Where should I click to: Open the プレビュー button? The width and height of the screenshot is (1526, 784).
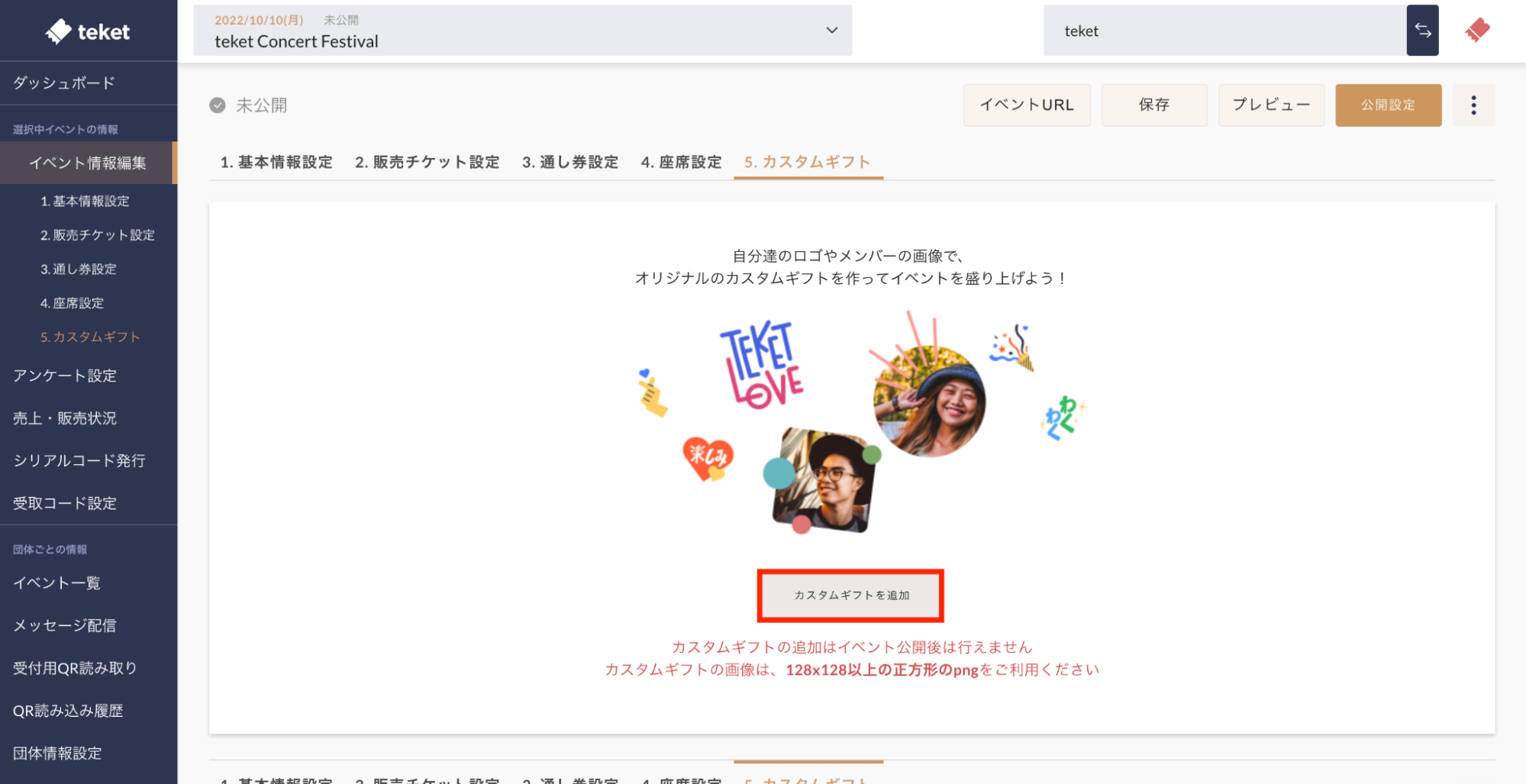[1271, 105]
